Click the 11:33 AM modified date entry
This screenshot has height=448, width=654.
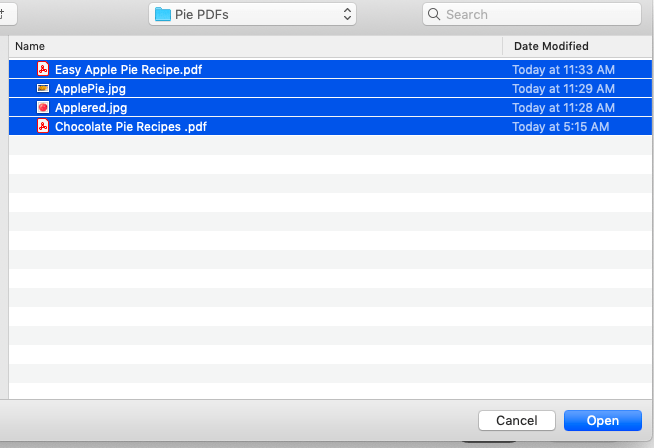563,69
